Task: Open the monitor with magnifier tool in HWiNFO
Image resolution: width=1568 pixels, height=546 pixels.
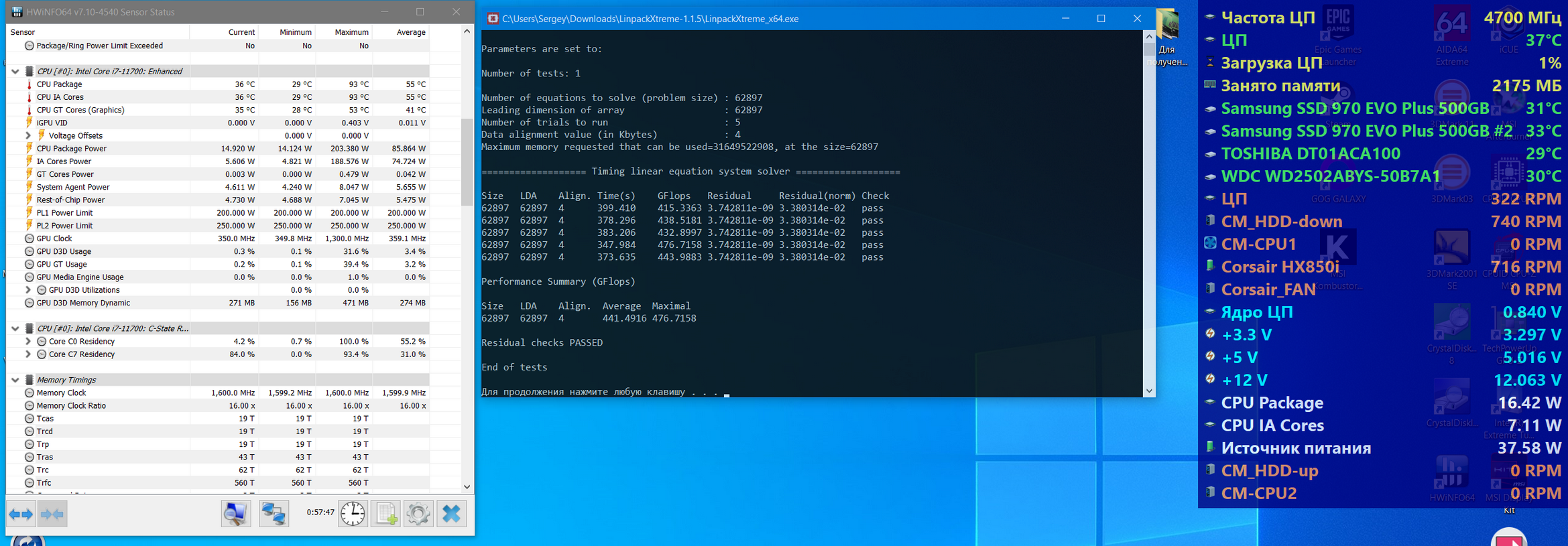Action: click(x=236, y=514)
